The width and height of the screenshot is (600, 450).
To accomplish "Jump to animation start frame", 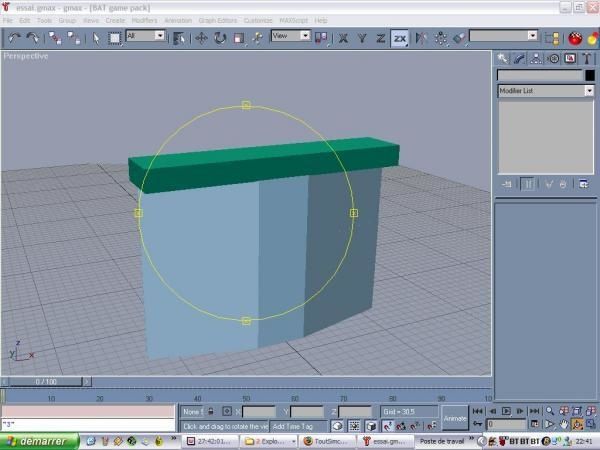I will (x=477, y=411).
